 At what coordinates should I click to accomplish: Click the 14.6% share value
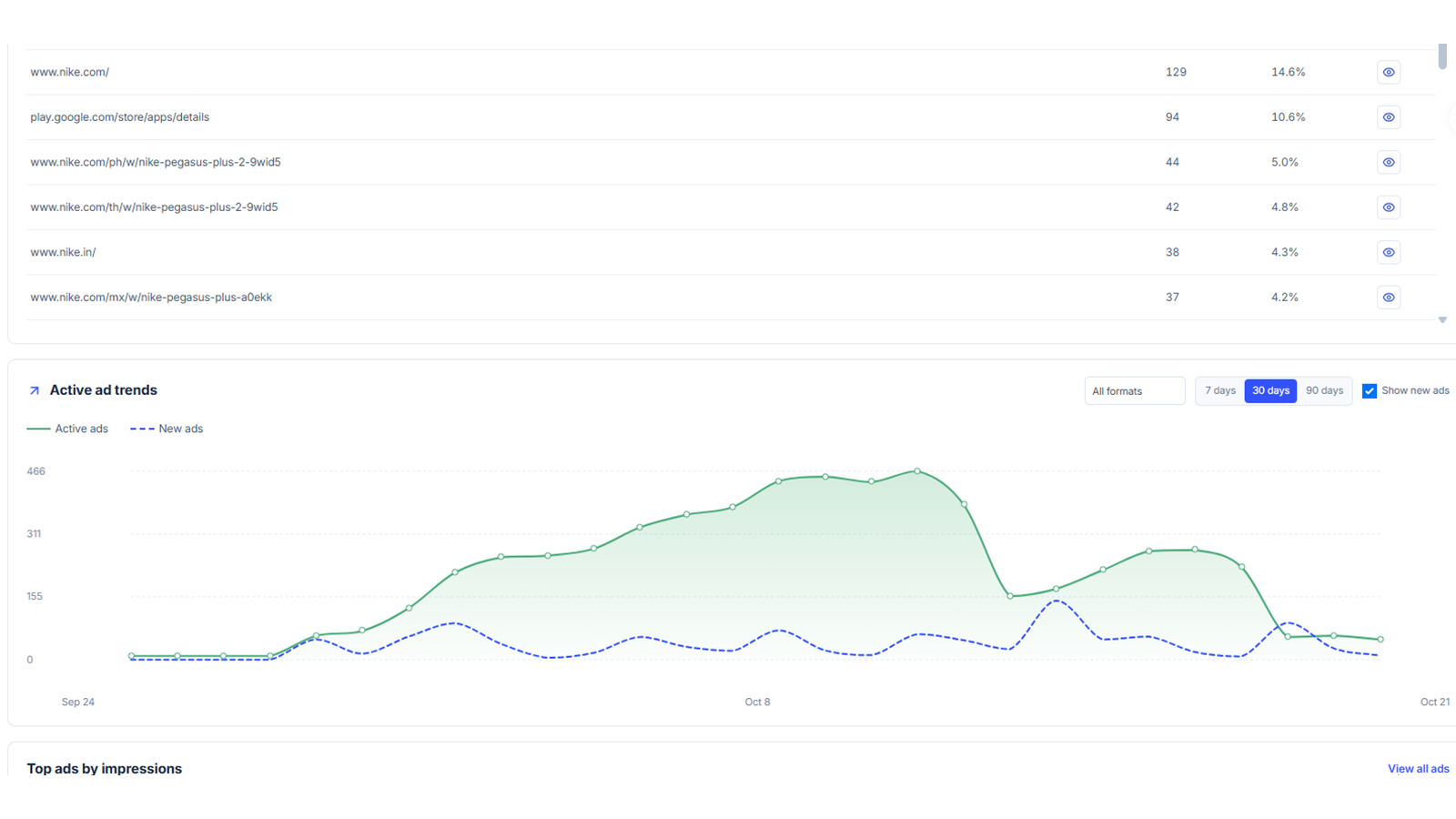(x=1288, y=72)
